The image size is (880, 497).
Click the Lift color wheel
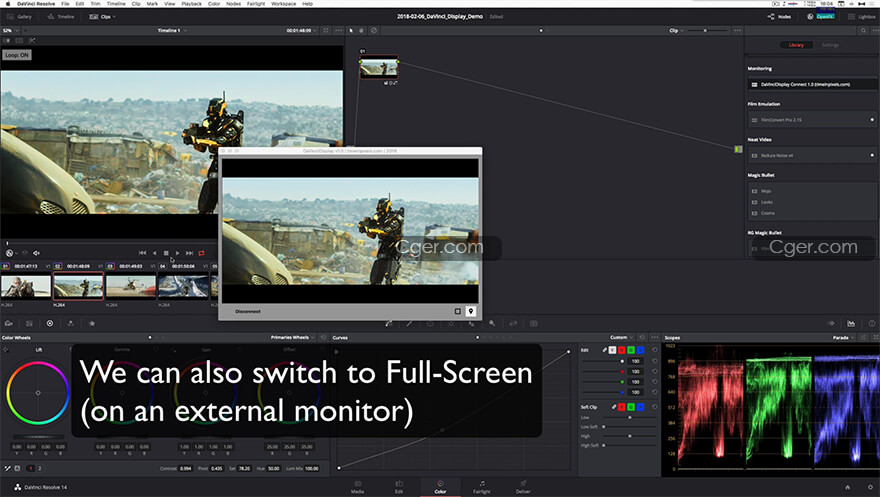tap(38, 393)
